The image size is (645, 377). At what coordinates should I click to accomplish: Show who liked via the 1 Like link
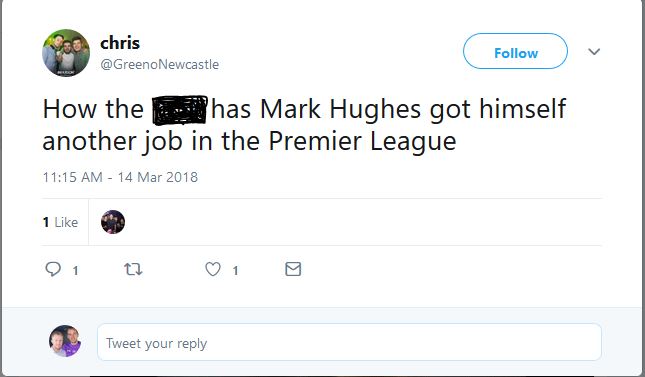60,222
